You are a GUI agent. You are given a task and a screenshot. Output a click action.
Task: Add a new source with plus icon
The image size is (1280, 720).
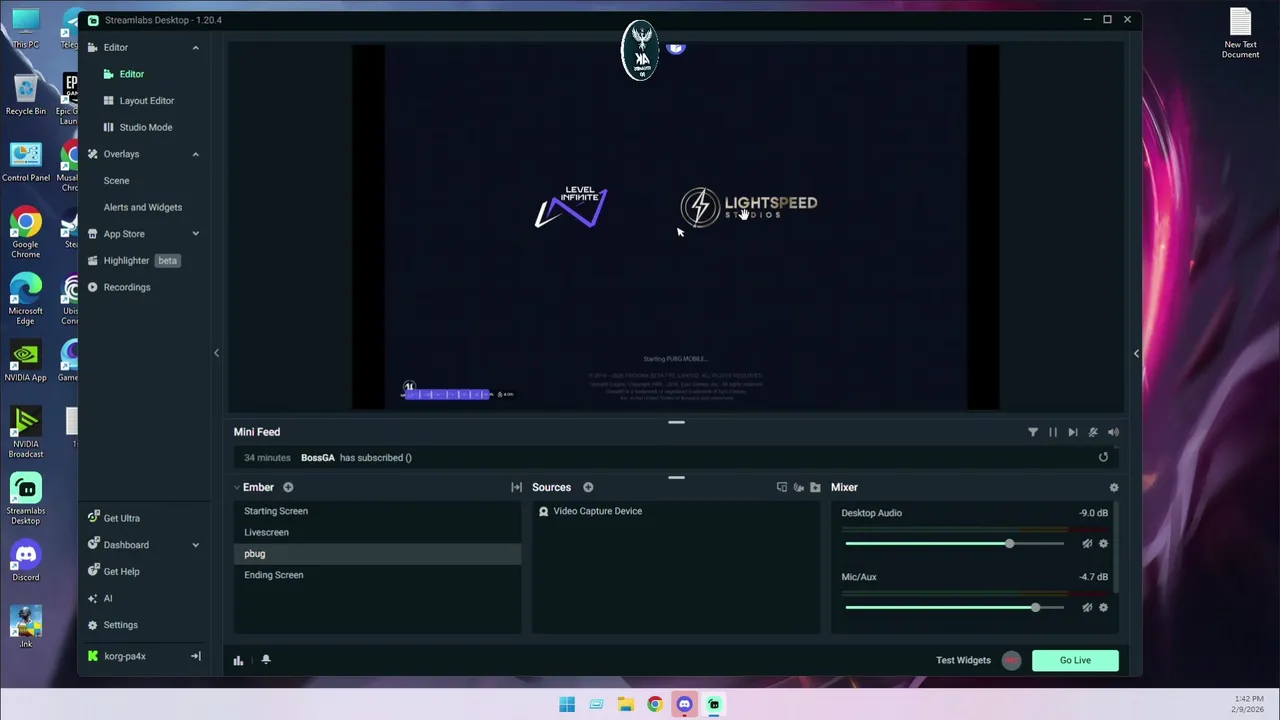point(588,487)
